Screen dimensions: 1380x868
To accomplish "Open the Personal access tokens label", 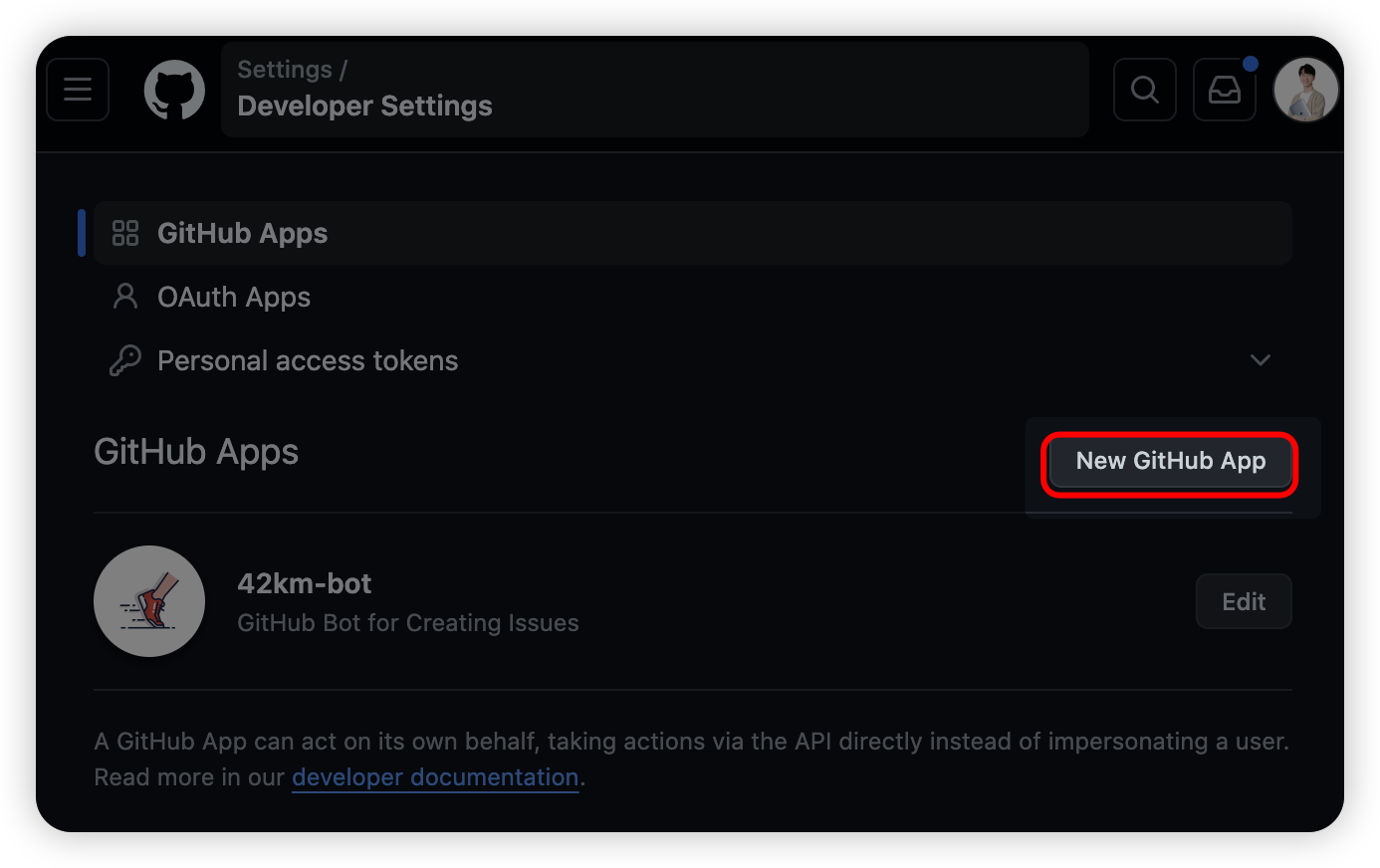I will pos(308,360).
